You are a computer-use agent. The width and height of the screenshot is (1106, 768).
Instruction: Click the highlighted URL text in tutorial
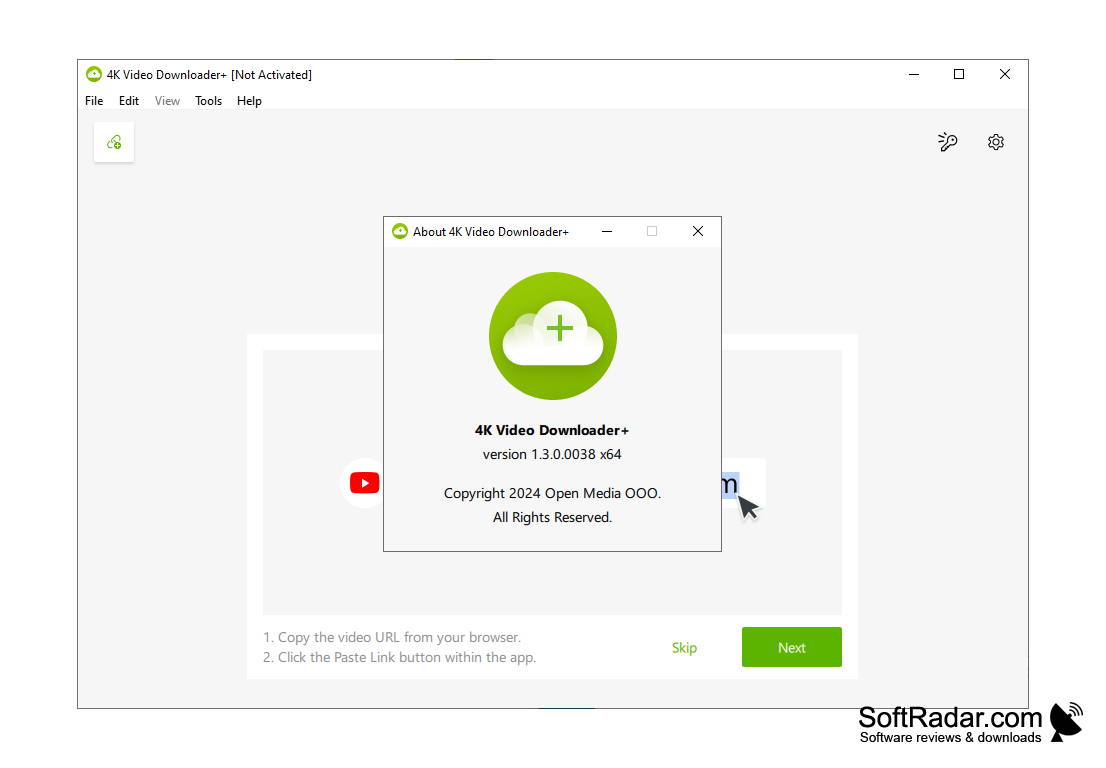[x=730, y=484]
